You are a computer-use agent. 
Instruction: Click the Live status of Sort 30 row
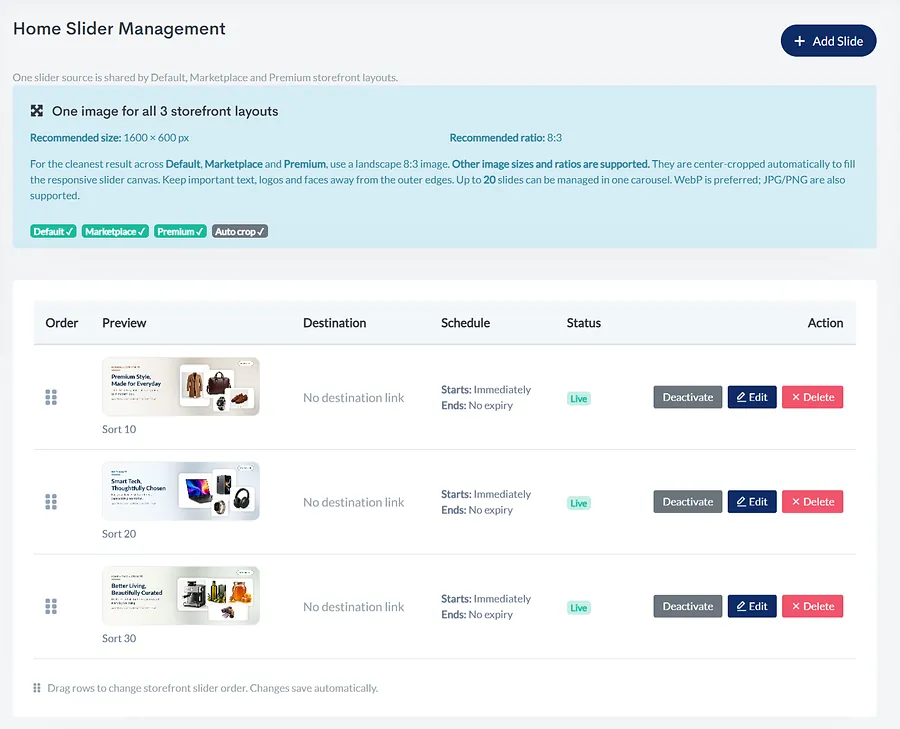click(x=579, y=607)
